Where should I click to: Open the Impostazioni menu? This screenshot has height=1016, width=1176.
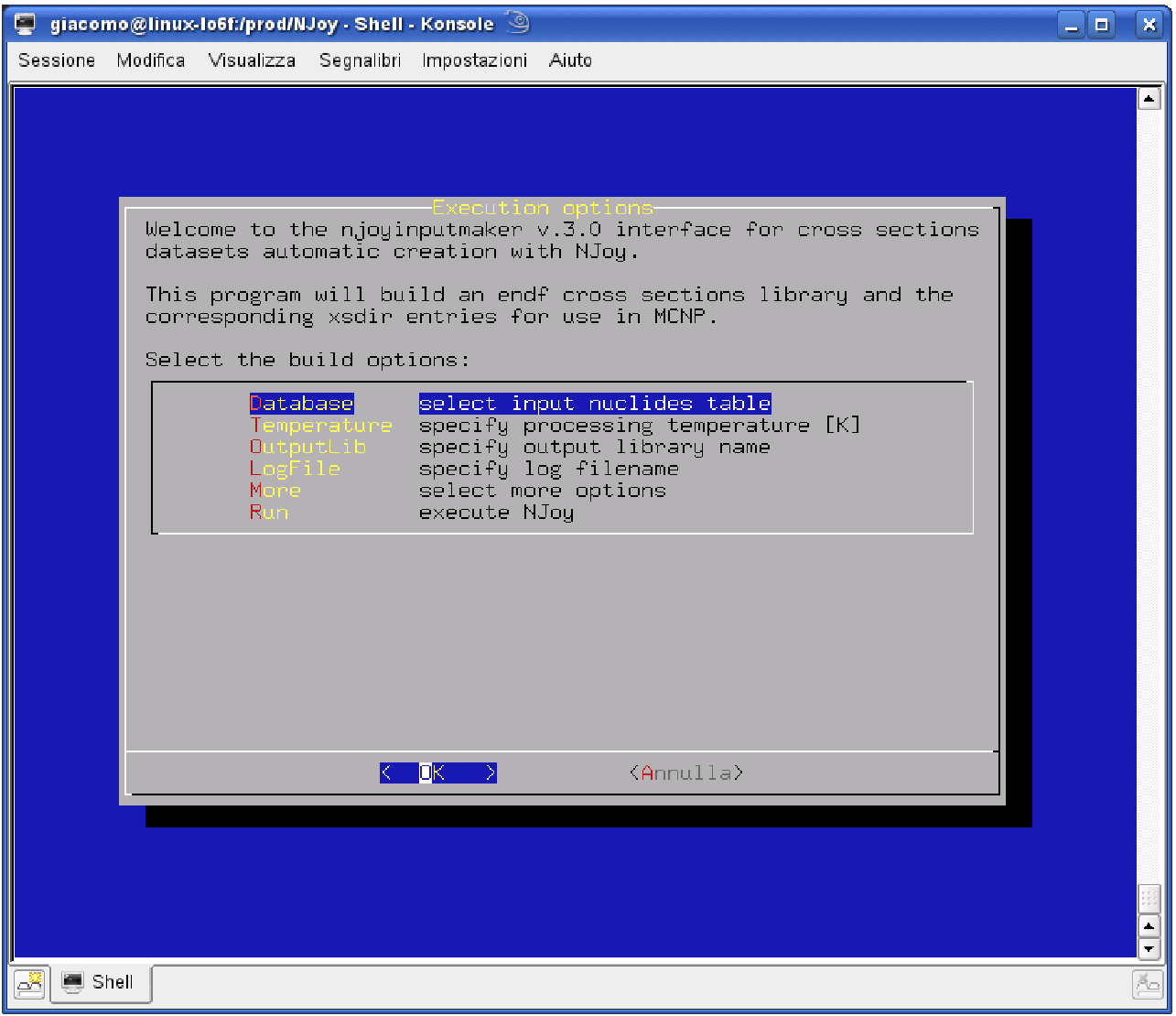tap(474, 60)
